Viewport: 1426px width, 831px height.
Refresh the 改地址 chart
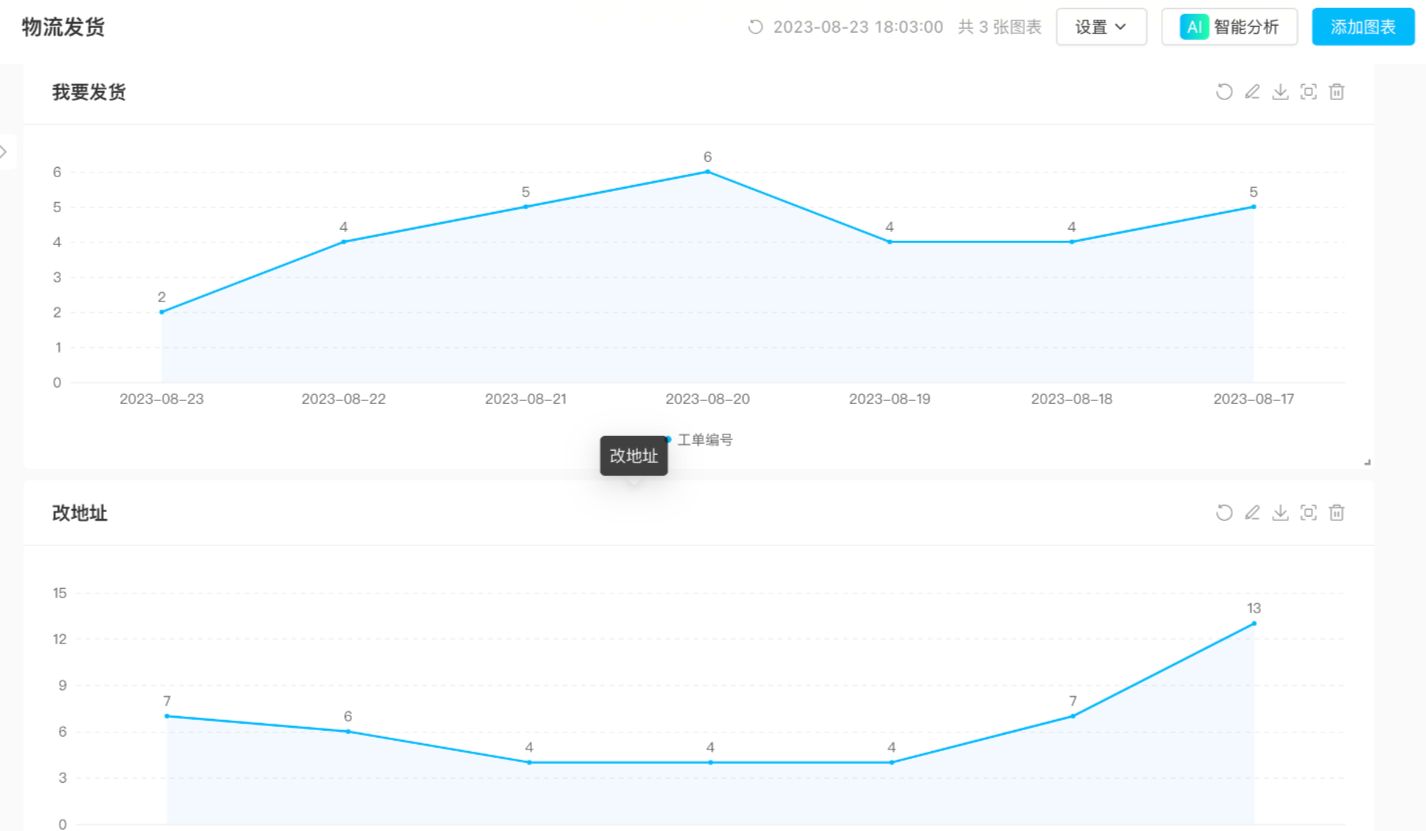[x=1224, y=513]
